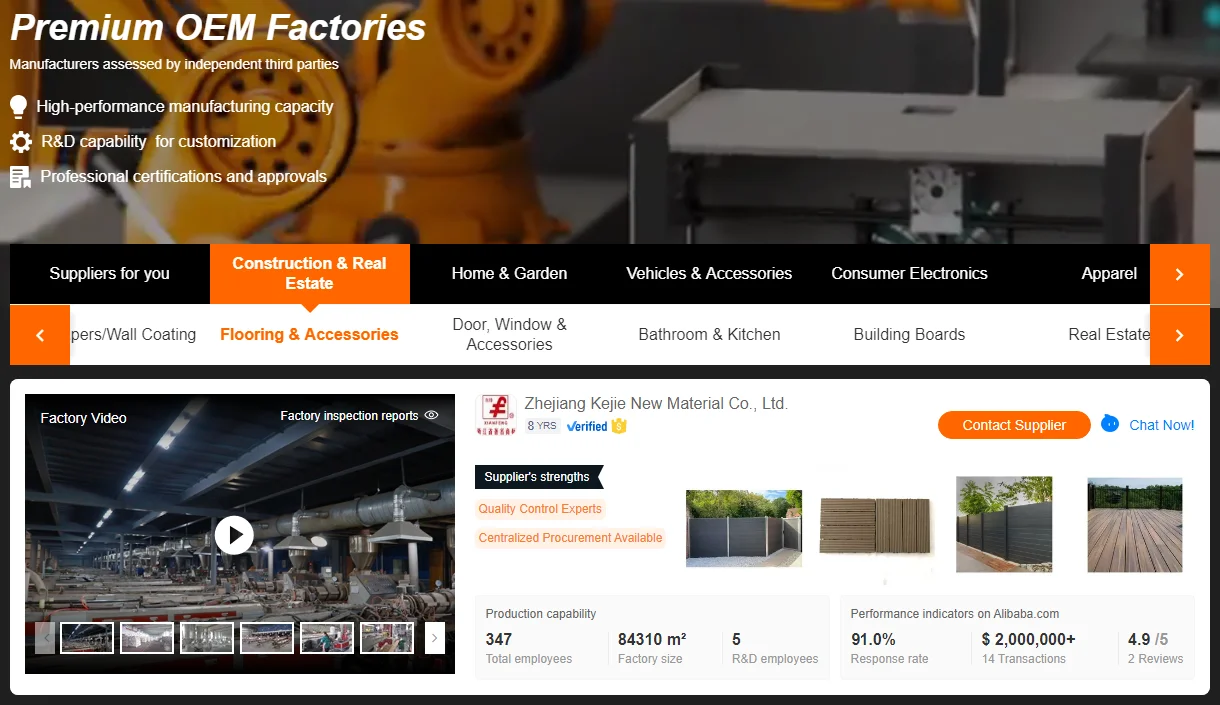Play the factory video
This screenshot has width=1220, height=705.
(x=234, y=535)
